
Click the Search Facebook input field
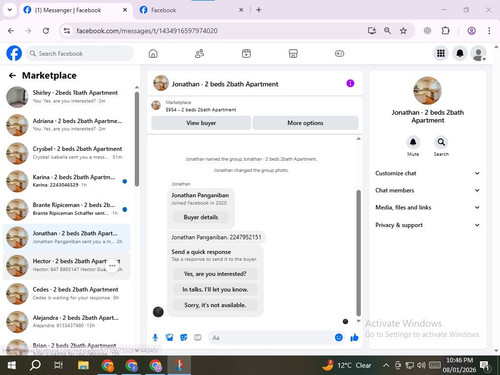pos(80,53)
